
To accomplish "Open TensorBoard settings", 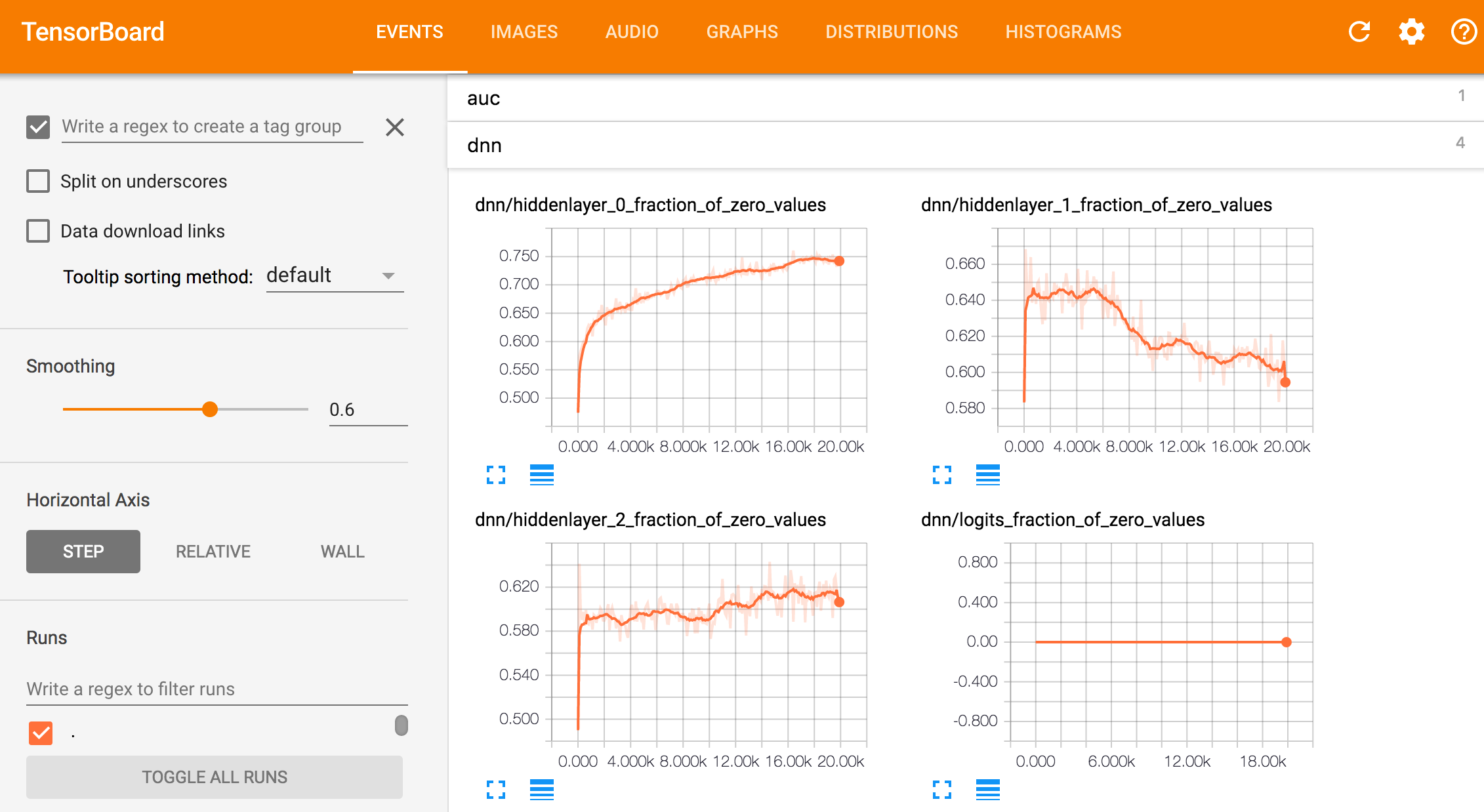I will [x=1411, y=31].
